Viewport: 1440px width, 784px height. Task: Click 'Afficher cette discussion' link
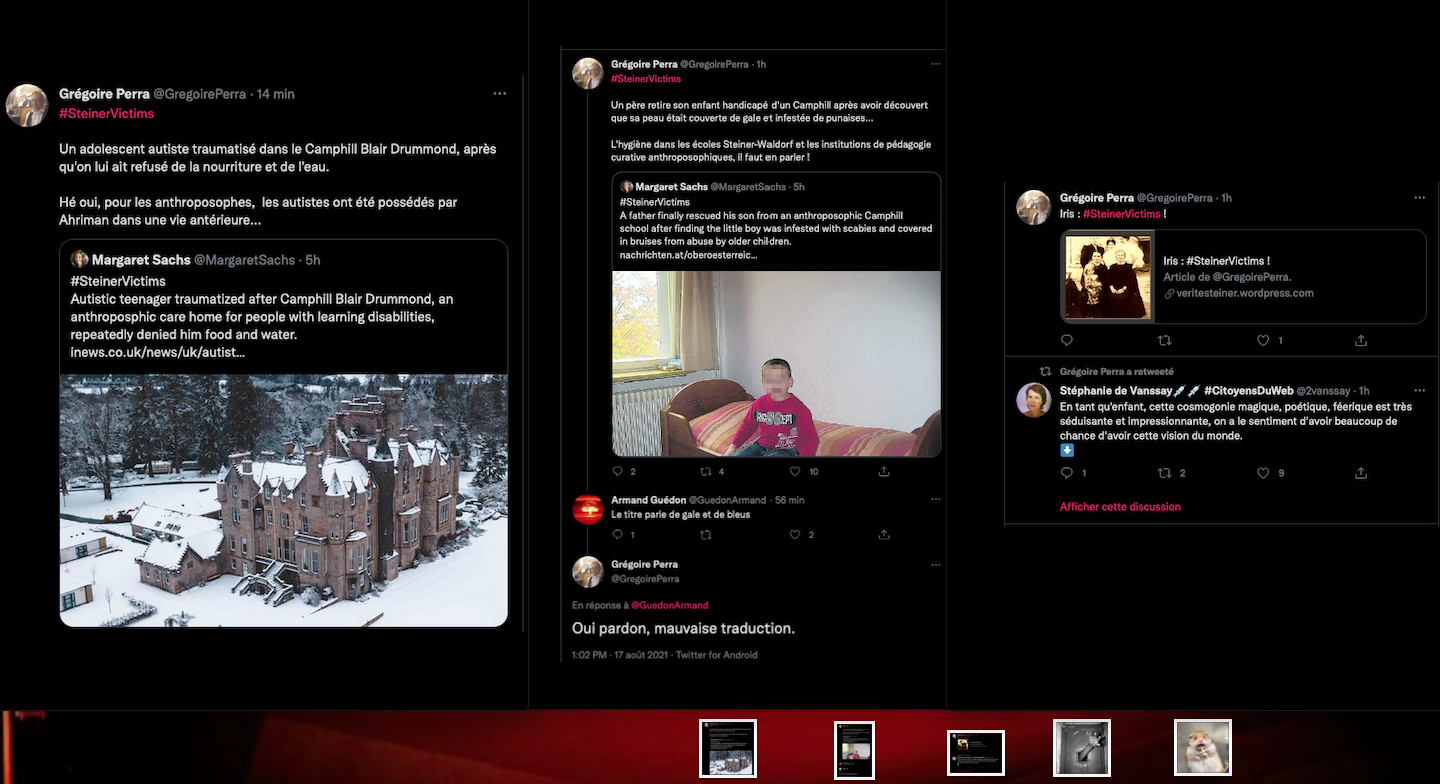tap(1120, 507)
